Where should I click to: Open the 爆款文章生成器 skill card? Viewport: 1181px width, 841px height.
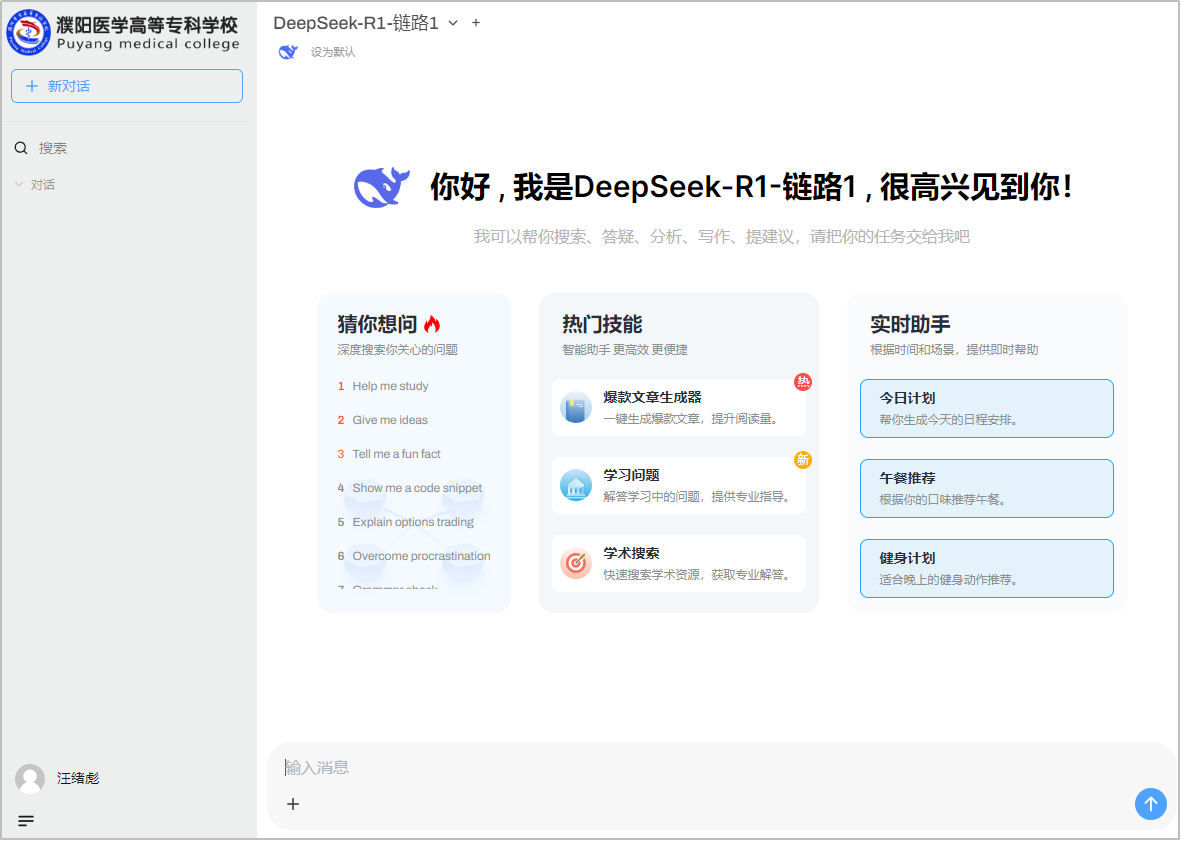pos(679,407)
